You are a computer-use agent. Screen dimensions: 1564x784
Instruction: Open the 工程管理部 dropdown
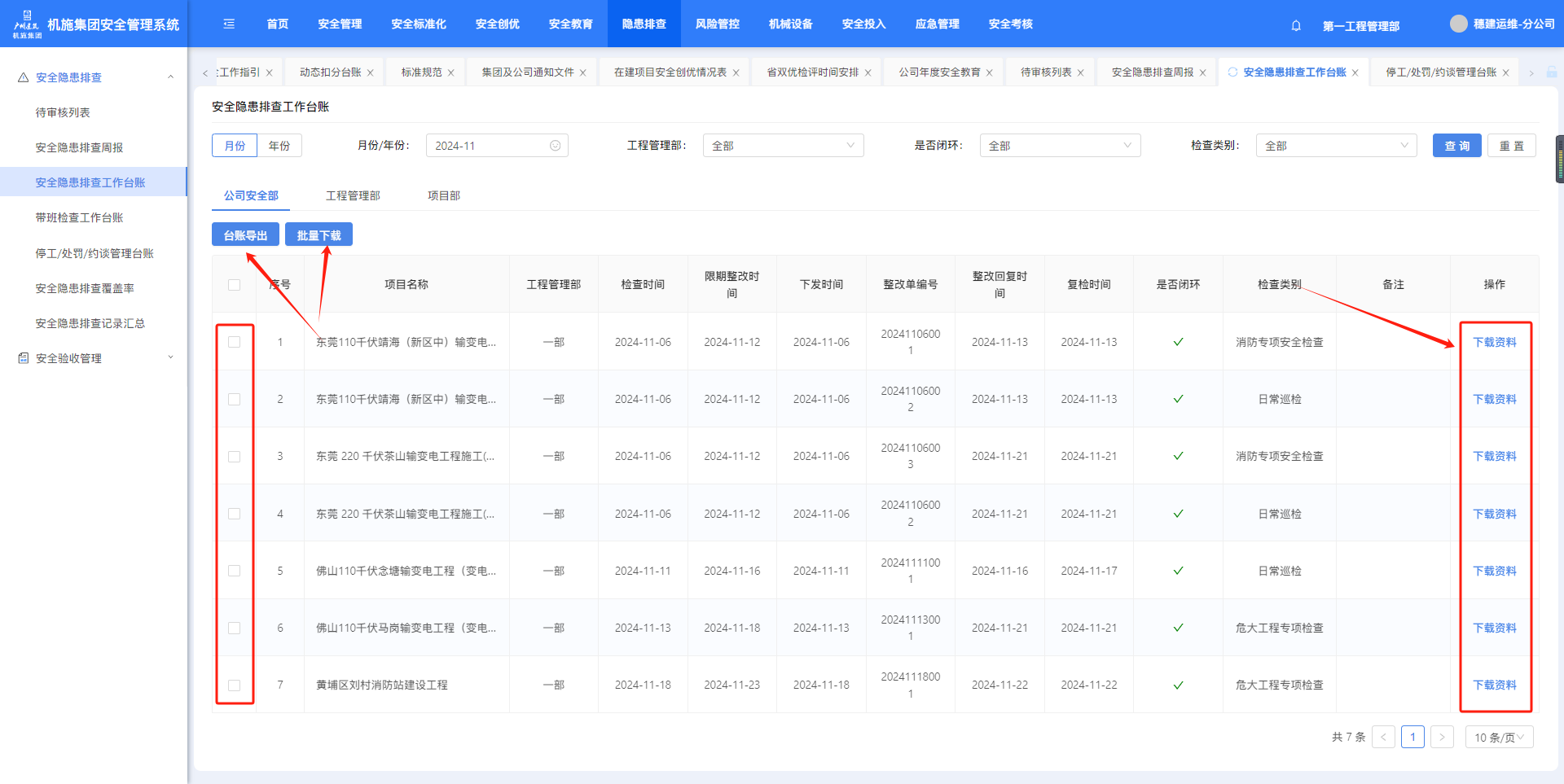782,146
